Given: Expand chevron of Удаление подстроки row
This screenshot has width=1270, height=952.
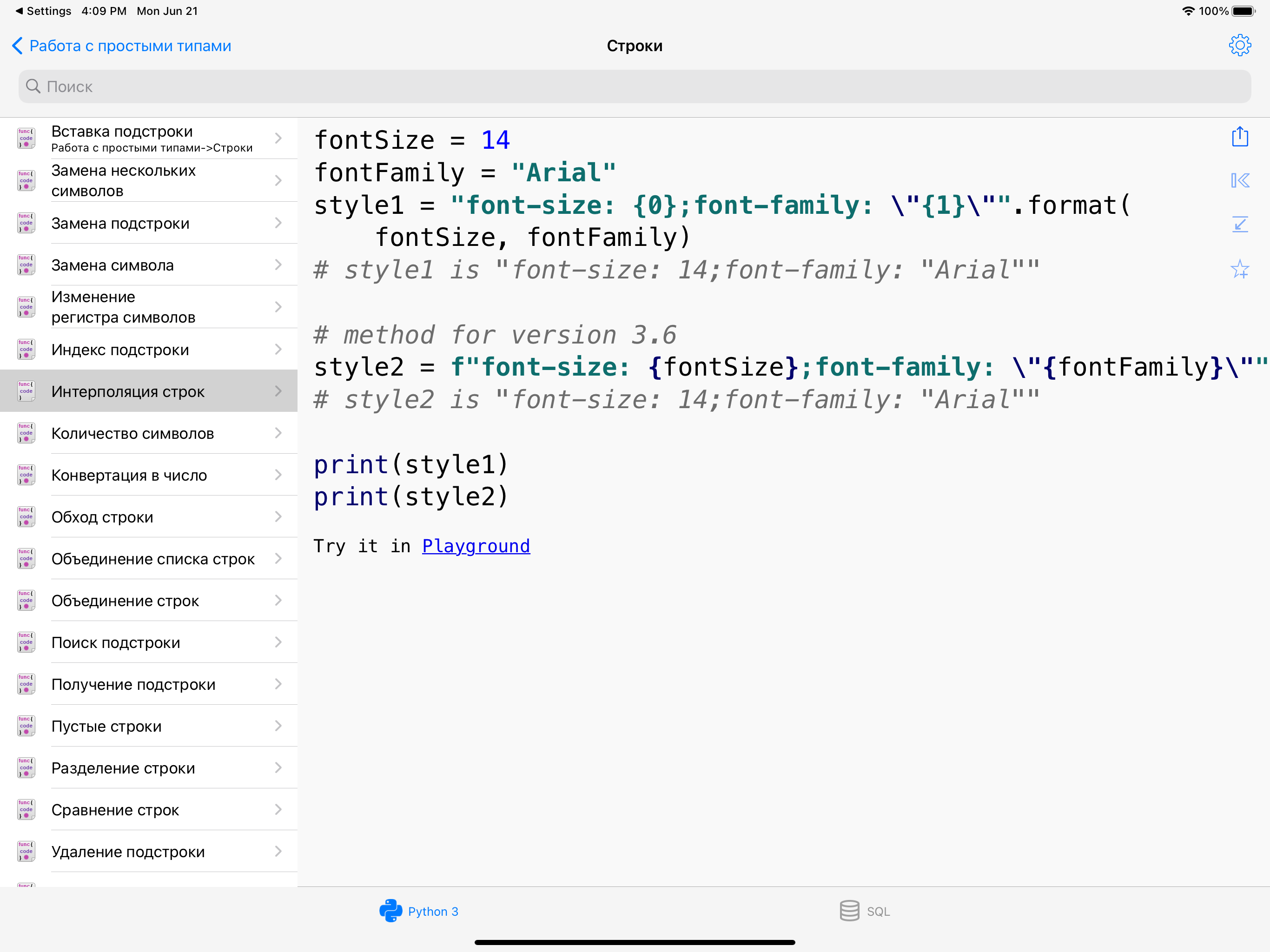Looking at the screenshot, I should click(x=278, y=852).
